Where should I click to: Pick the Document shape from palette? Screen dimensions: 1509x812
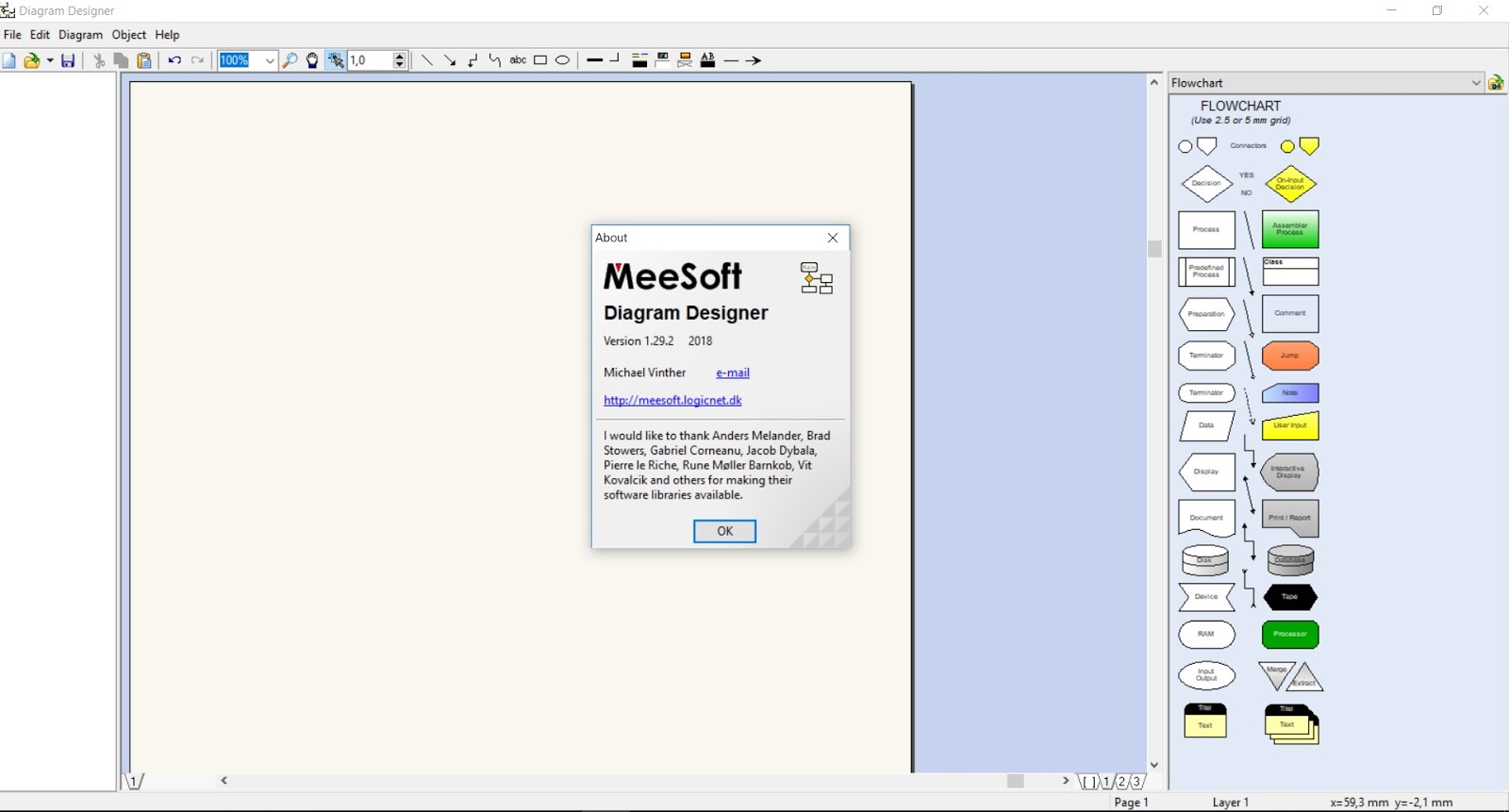tap(1206, 518)
